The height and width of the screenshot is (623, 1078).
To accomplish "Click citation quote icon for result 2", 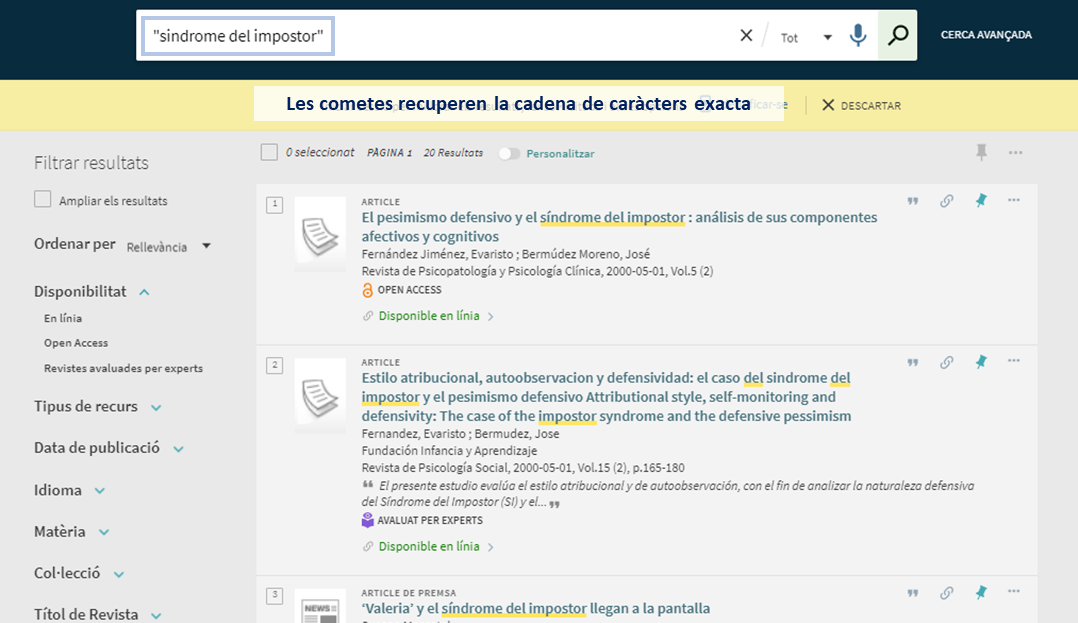I will point(912,362).
